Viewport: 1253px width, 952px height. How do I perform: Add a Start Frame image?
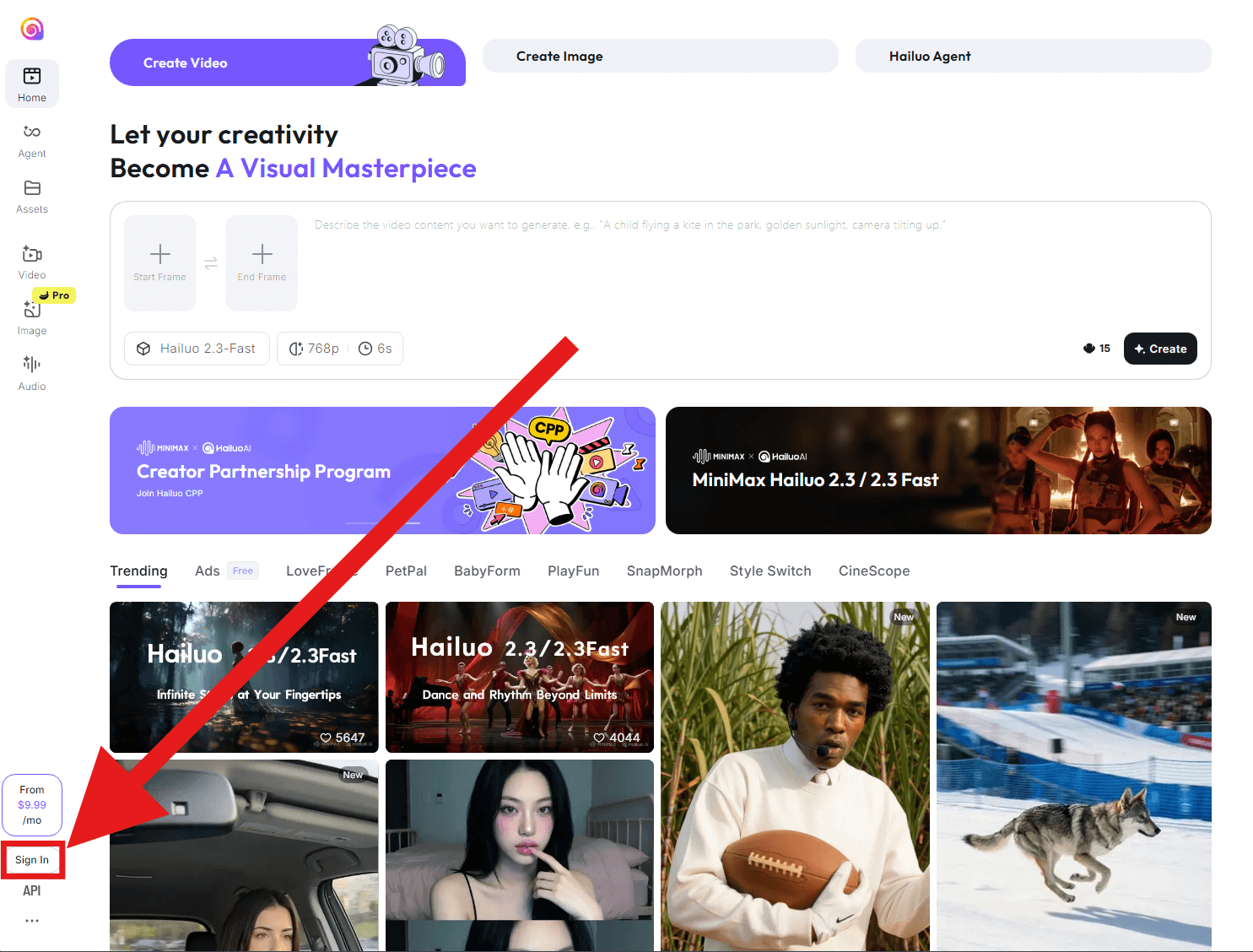[159, 262]
